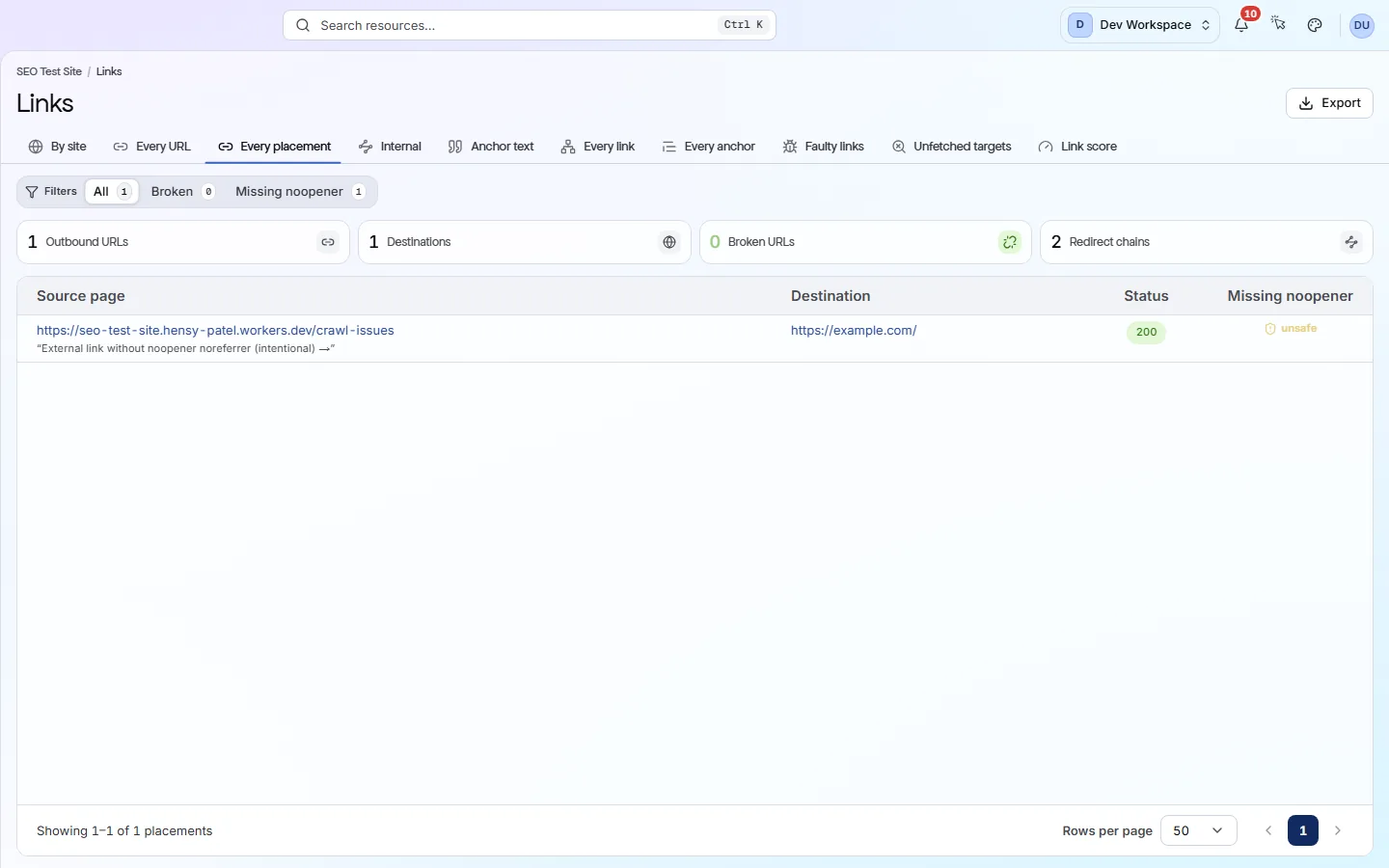Click the Status column header

click(1146, 296)
